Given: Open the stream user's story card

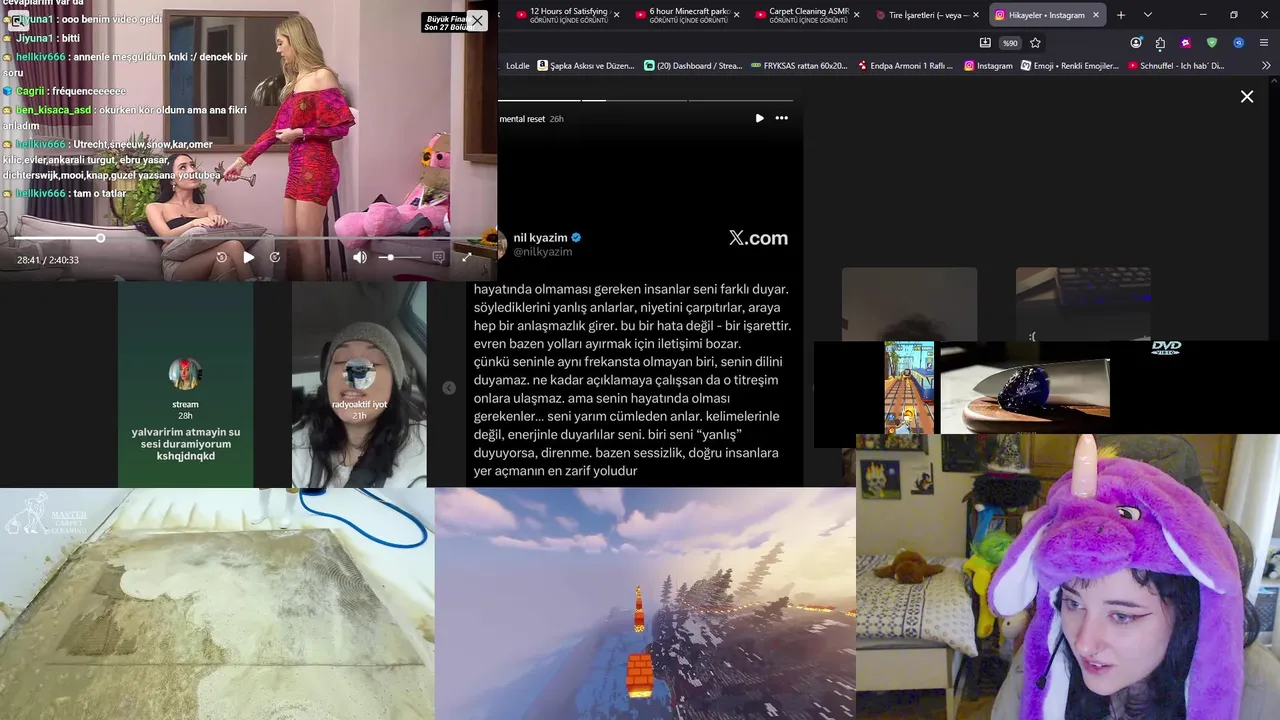Looking at the screenshot, I should coord(186,384).
